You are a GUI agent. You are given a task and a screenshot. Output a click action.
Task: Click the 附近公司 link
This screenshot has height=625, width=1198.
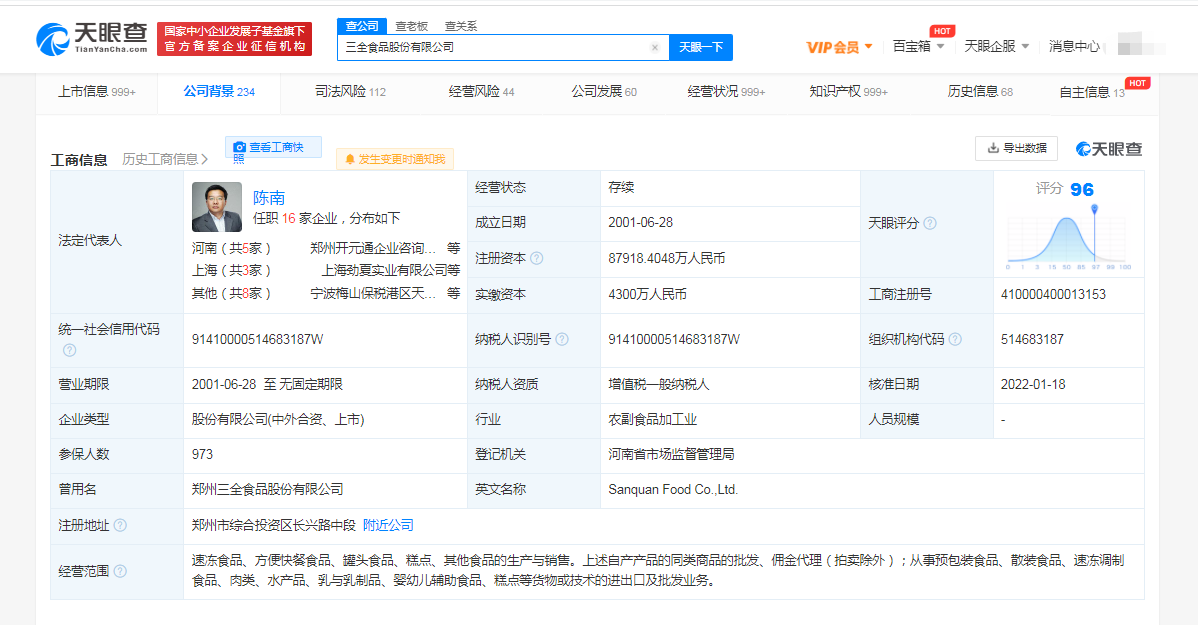pyautogui.click(x=388, y=525)
